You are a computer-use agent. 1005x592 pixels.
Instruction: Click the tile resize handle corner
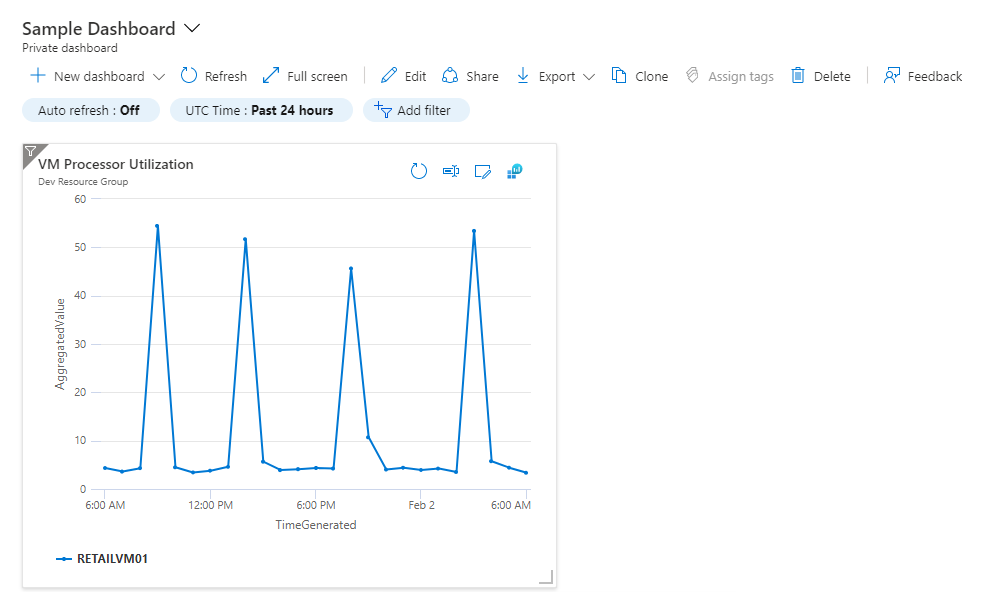point(546,577)
